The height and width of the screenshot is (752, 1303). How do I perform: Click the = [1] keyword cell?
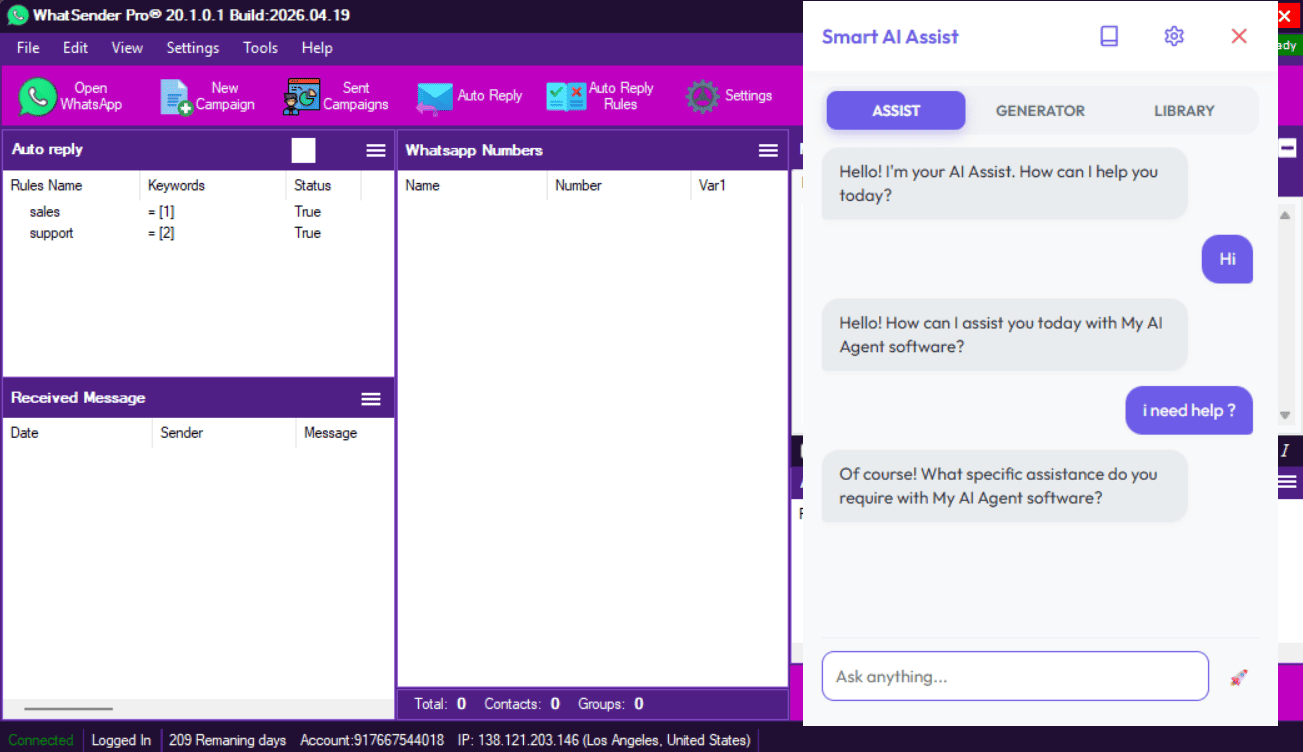click(x=161, y=212)
